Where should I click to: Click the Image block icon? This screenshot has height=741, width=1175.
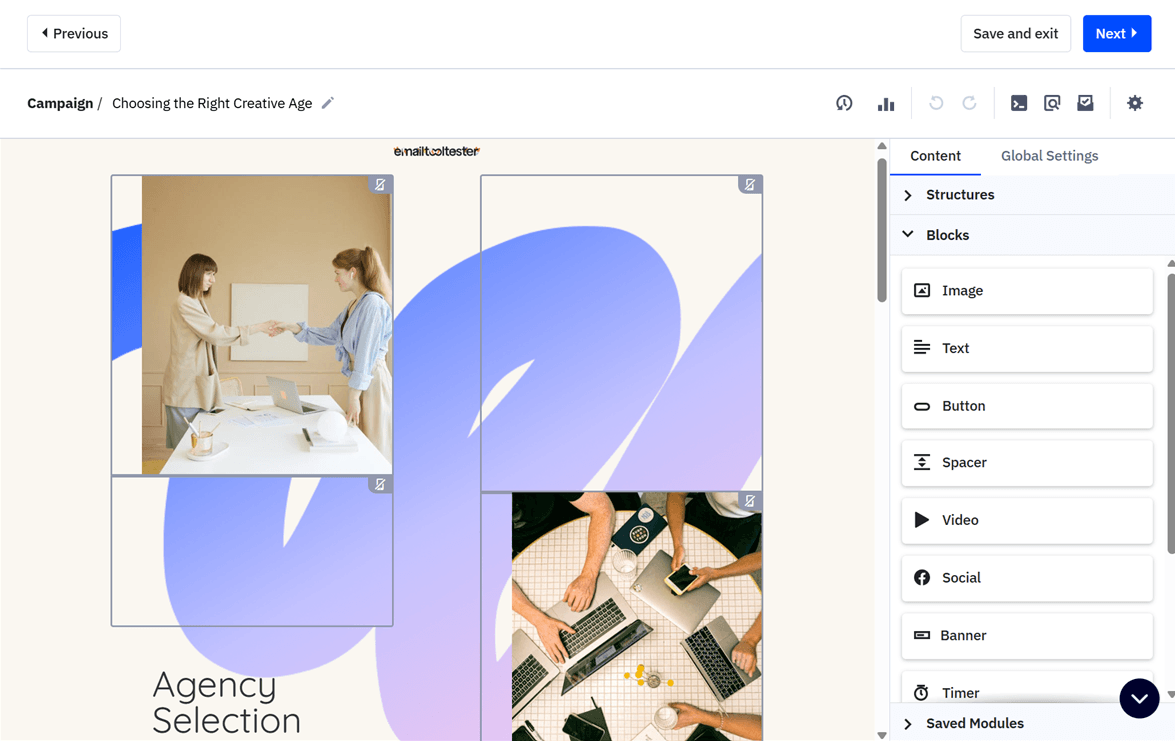pos(922,291)
